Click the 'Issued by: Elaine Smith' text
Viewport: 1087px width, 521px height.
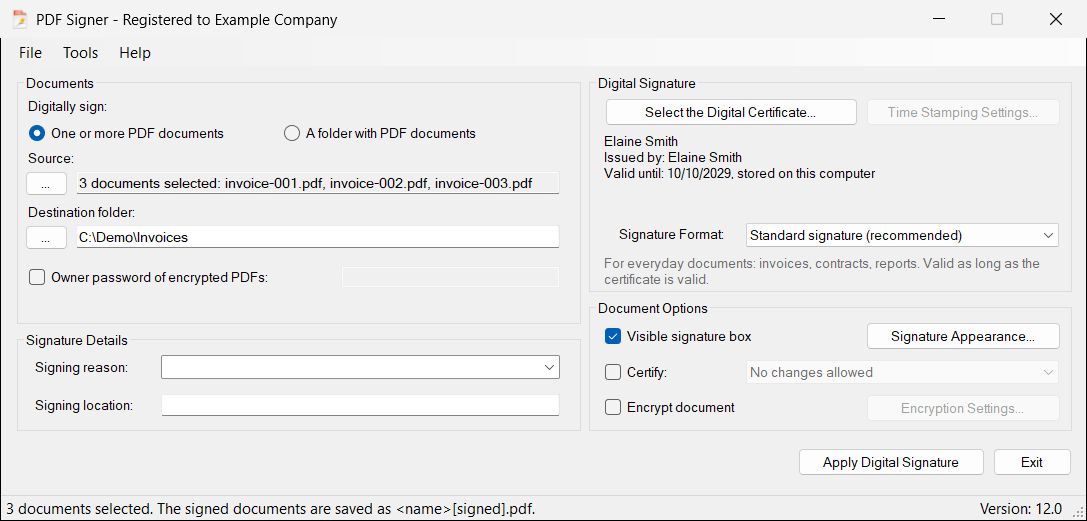point(673,157)
